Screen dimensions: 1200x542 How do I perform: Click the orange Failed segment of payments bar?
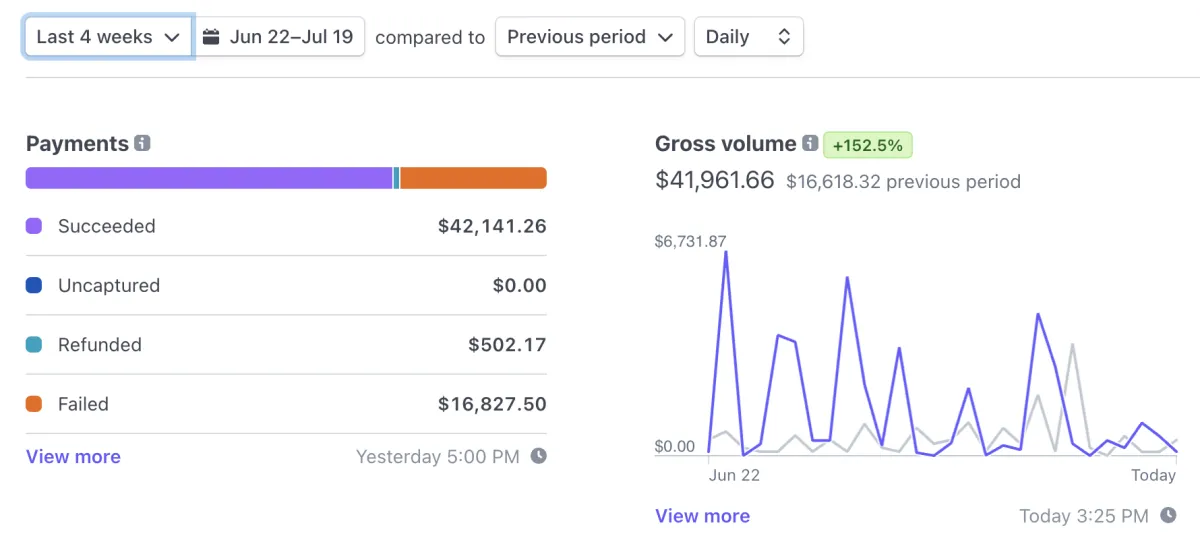pos(473,178)
